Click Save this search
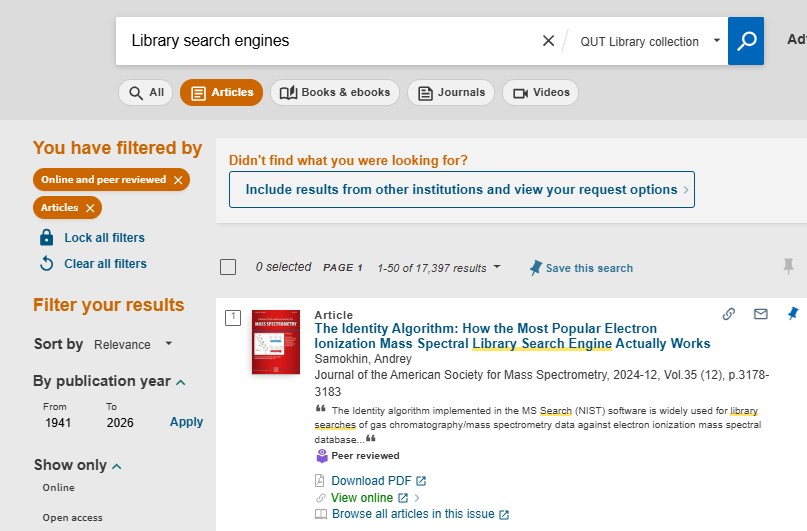 pos(582,268)
